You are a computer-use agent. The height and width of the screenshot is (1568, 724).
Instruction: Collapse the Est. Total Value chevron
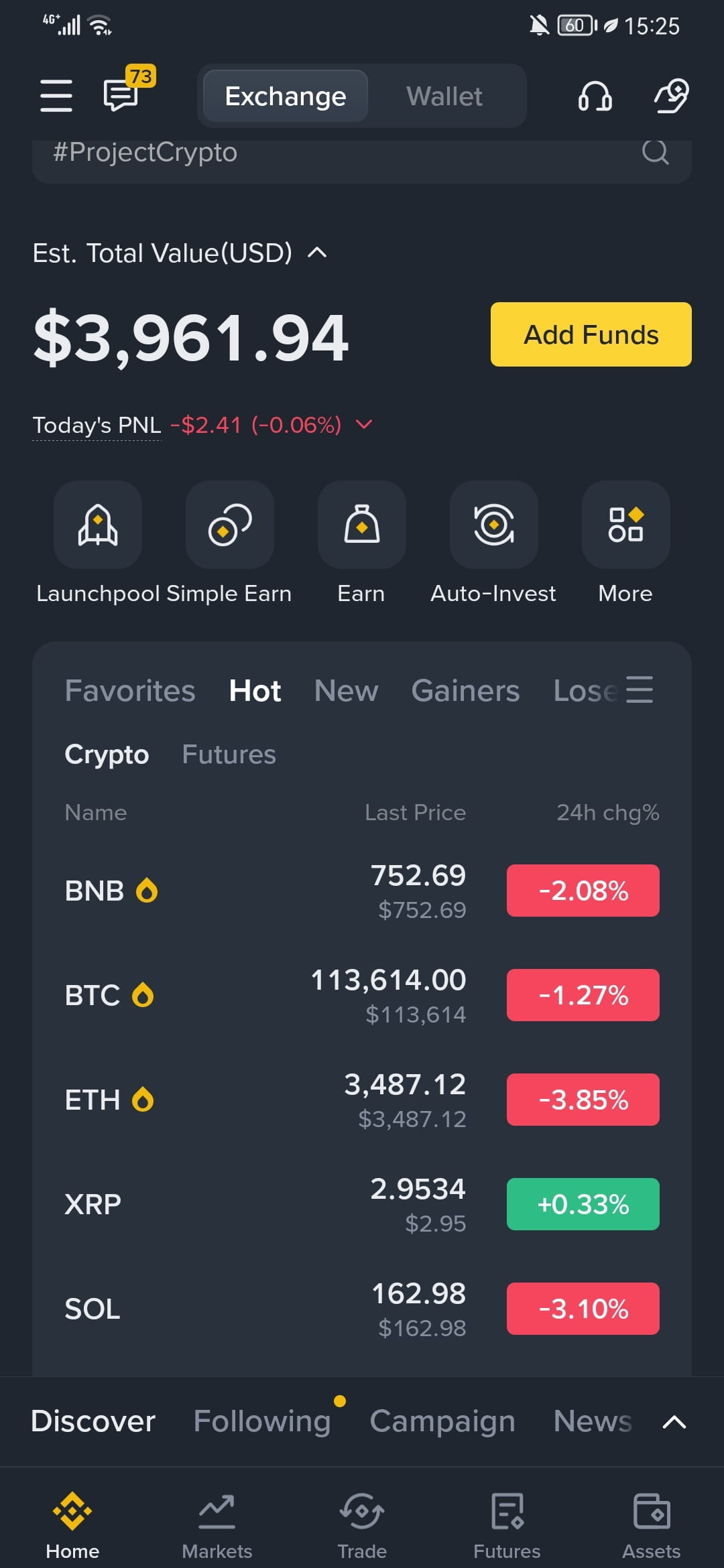click(317, 253)
